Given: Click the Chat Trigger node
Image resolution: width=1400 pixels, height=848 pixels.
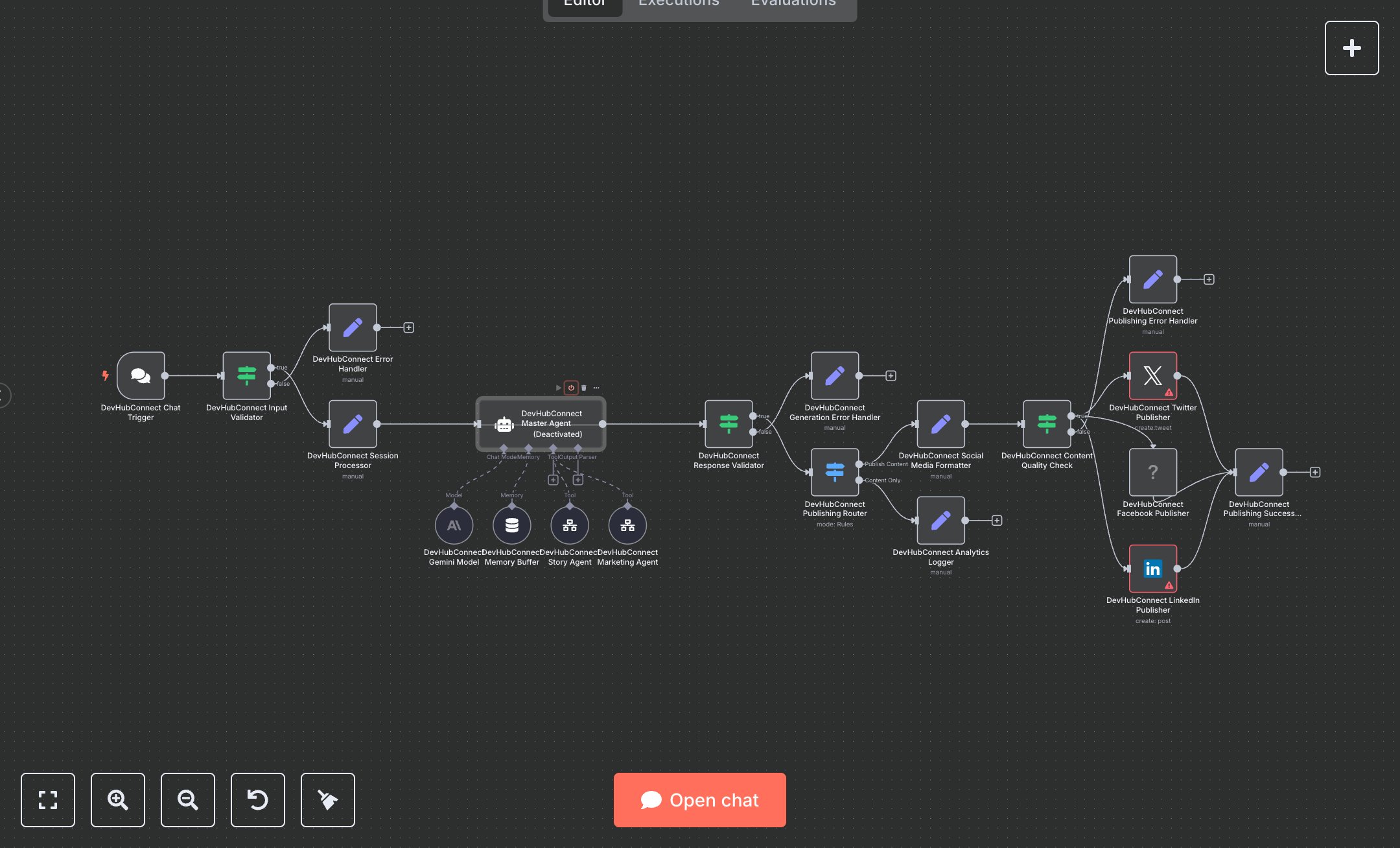Looking at the screenshot, I should pos(141,375).
